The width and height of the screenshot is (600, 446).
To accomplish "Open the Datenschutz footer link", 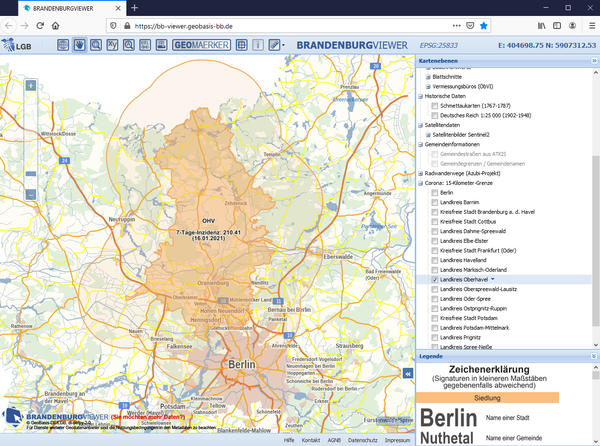I will [362, 440].
